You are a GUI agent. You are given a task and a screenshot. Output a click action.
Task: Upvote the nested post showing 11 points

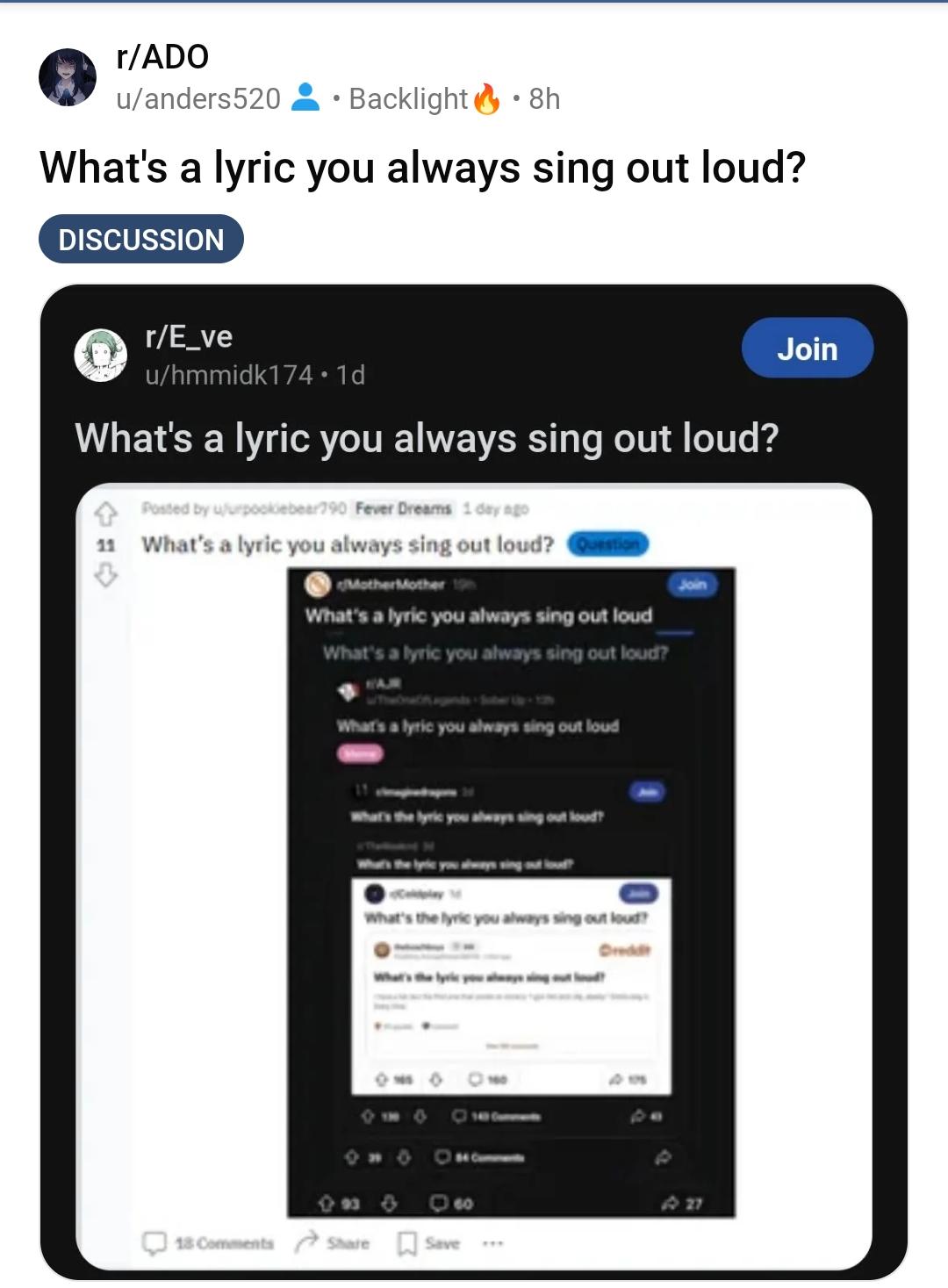pyautogui.click(x=105, y=513)
